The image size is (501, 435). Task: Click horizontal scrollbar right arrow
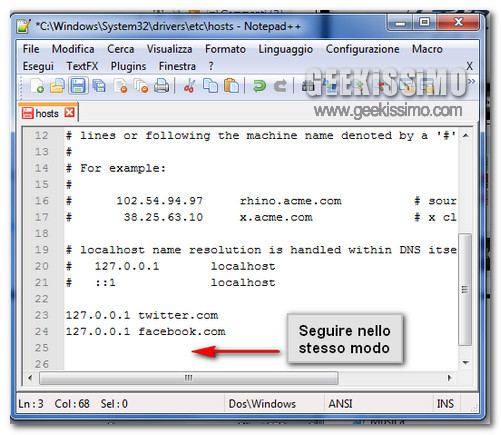tap(449, 378)
